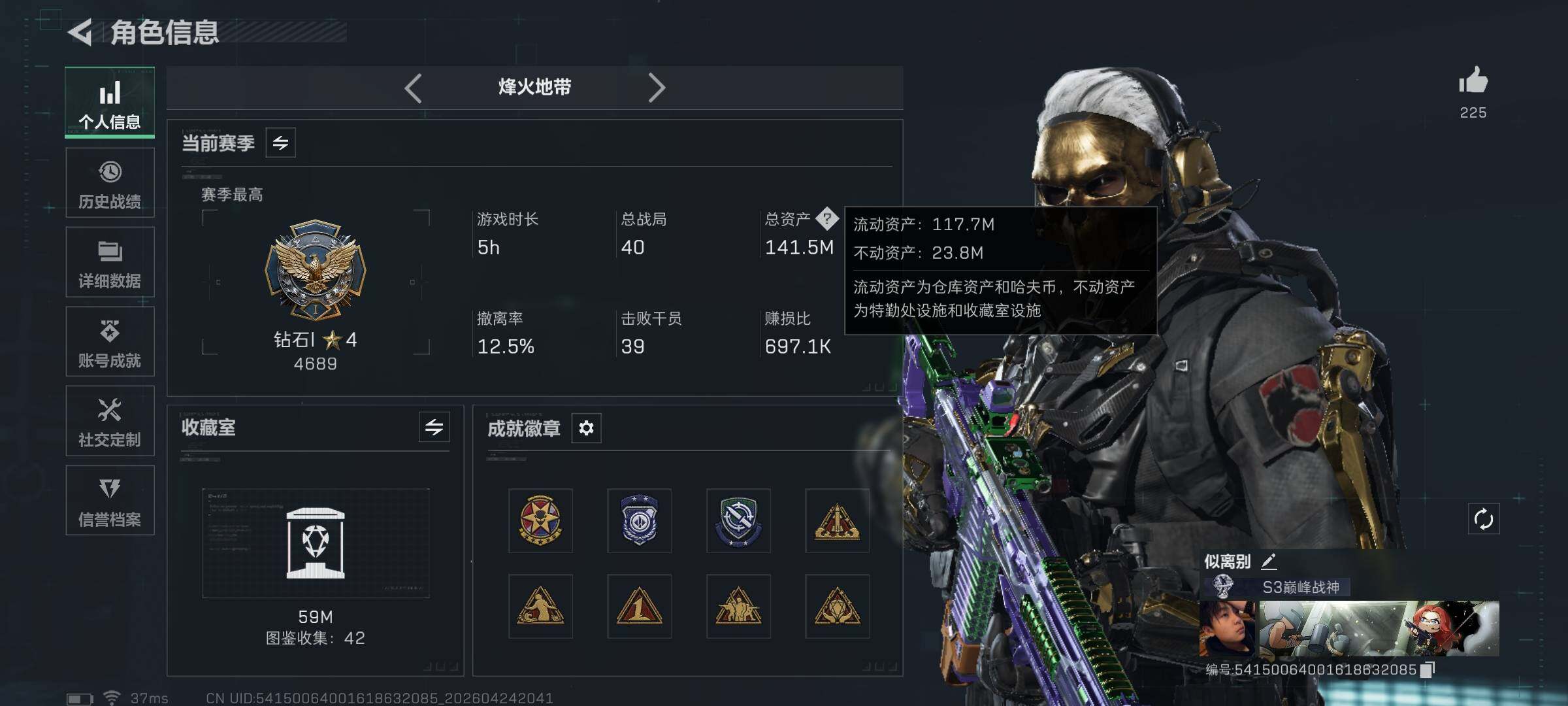Open the 成就徽章 settings gear
The width and height of the screenshot is (1568, 706).
586,428
